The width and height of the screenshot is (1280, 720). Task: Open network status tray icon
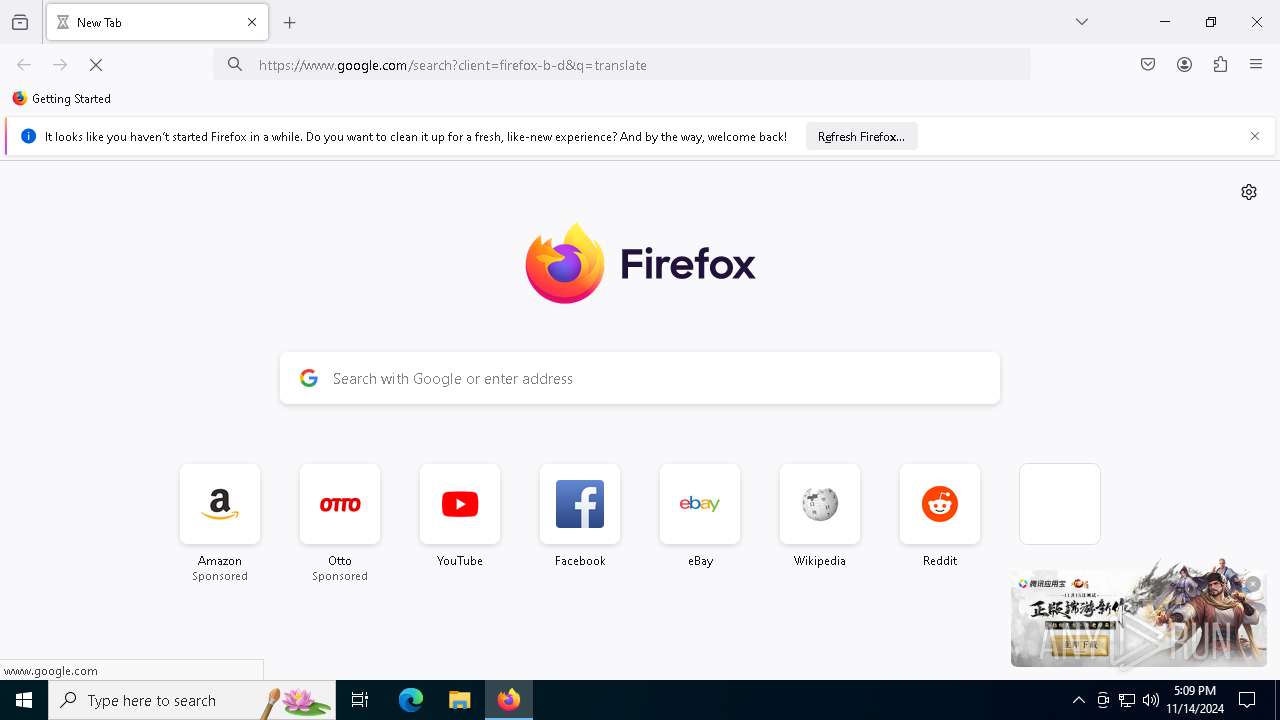coord(1127,701)
